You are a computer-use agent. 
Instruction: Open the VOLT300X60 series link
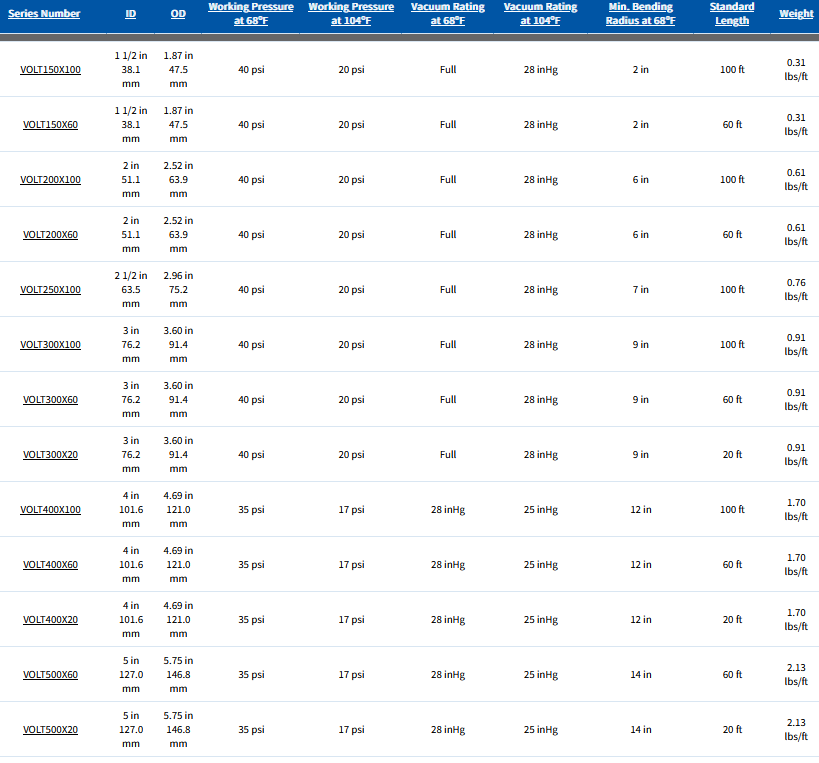click(x=50, y=400)
